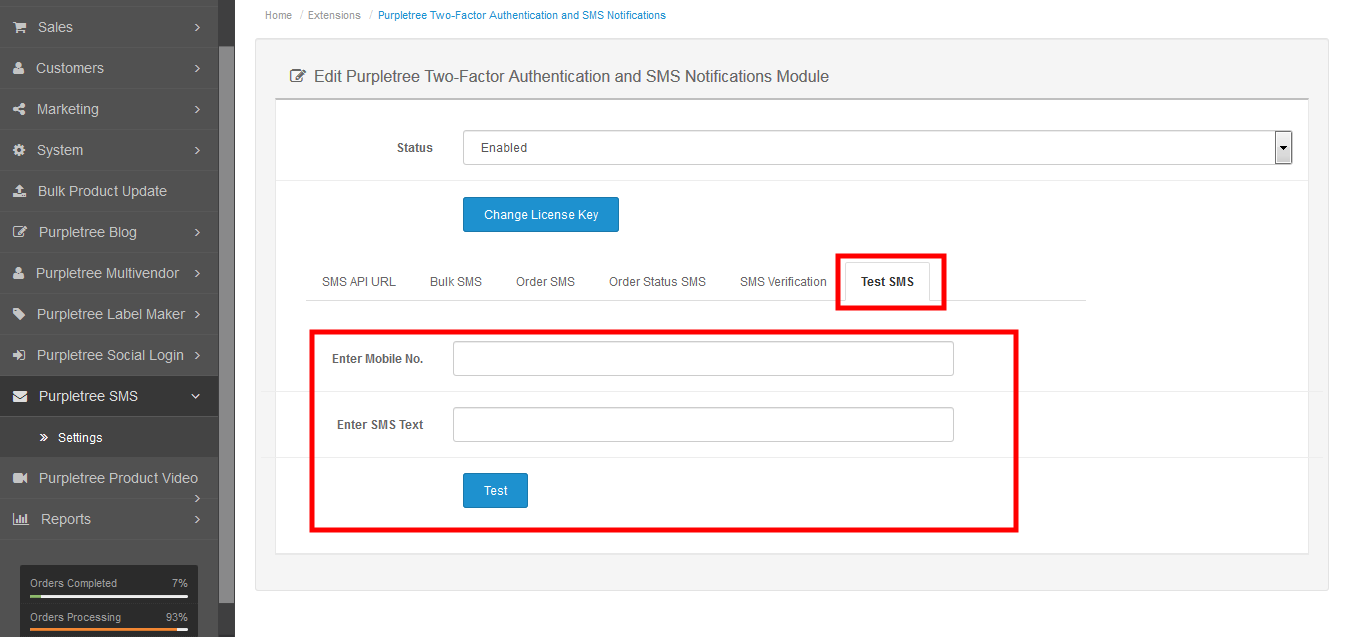Click the double-arrow icon before Settings
The image size is (1349, 637).
[x=44, y=438]
